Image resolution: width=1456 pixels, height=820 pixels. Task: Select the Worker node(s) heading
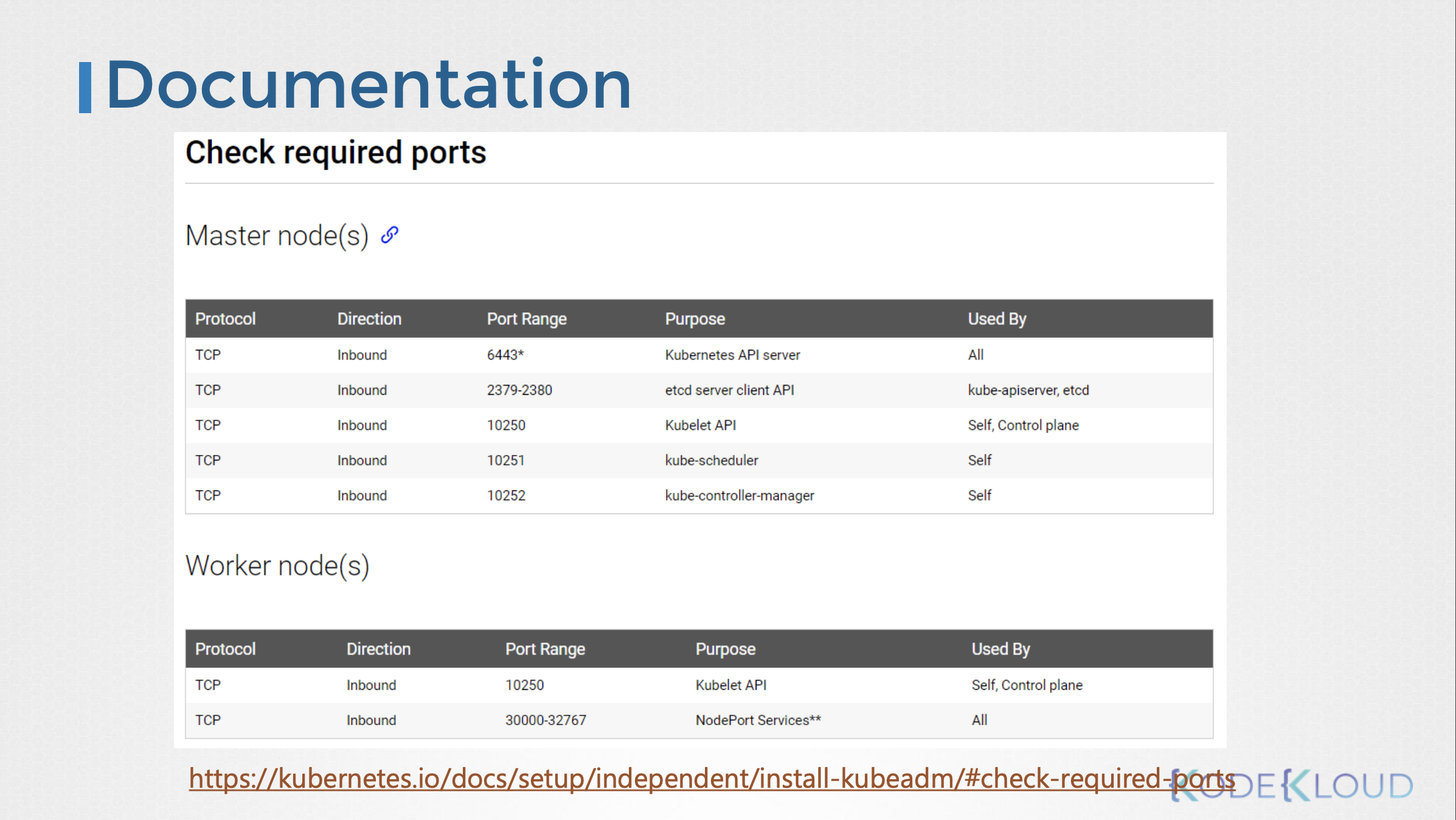[277, 566]
